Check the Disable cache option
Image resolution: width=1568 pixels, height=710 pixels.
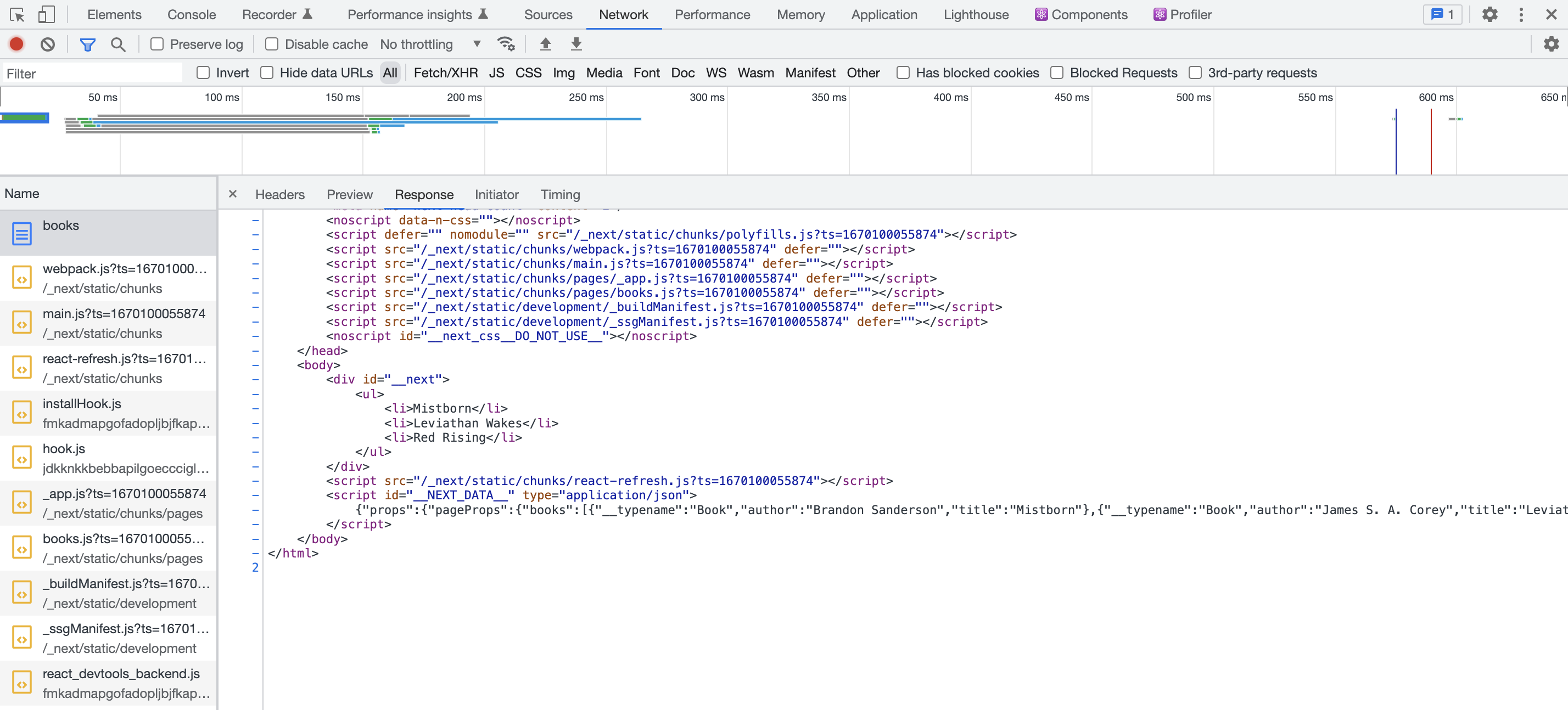(x=272, y=44)
